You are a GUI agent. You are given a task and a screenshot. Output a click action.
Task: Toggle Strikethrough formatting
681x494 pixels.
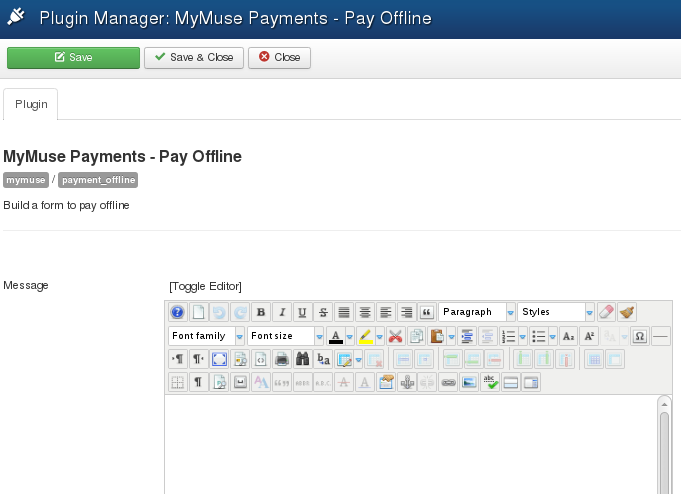coord(323,312)
